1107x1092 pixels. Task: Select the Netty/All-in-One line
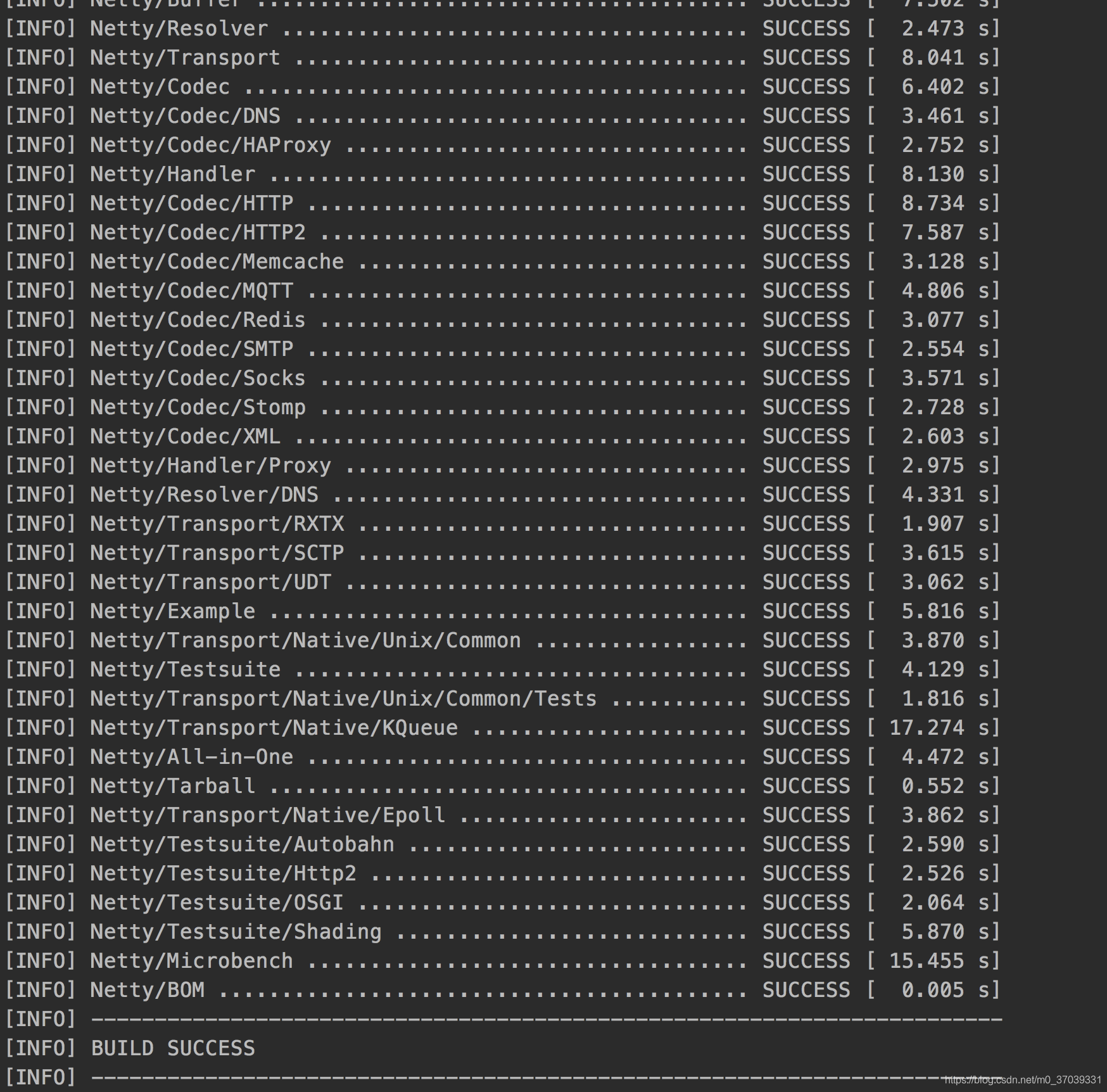pyautogui.click(x=503, y=757)
